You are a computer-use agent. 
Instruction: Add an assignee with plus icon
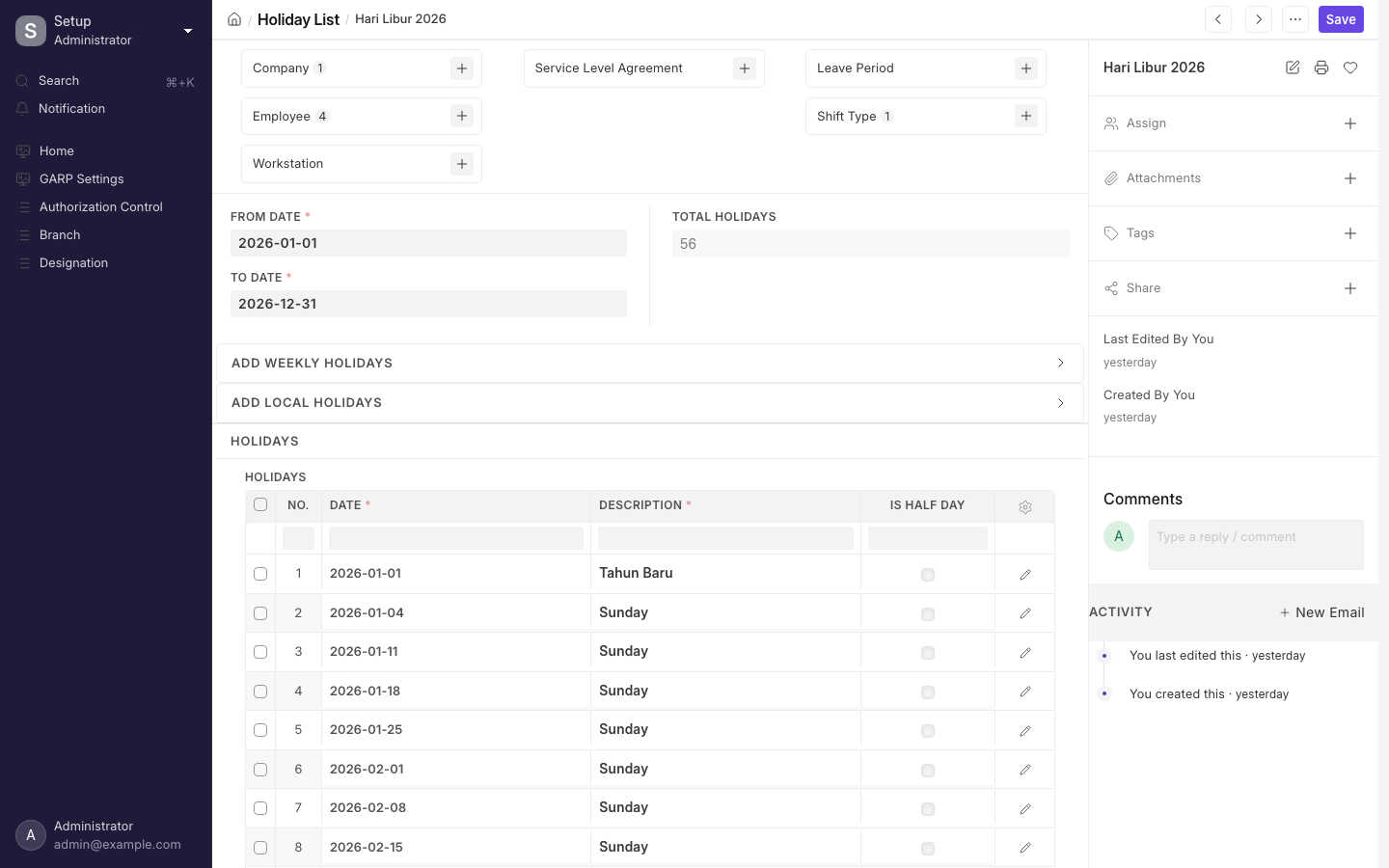coord(1350,123)
